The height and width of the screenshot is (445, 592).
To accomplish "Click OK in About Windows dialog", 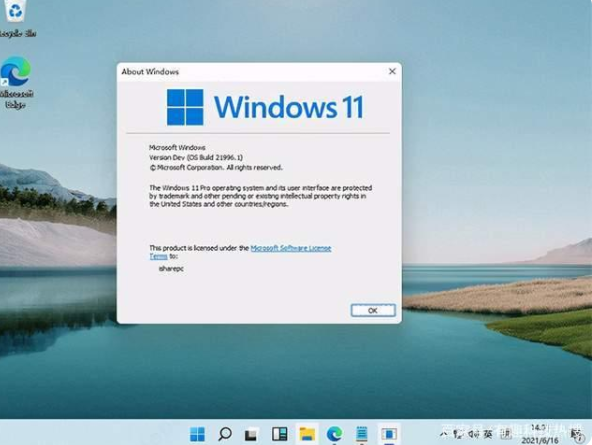I will tap(373, 310).
